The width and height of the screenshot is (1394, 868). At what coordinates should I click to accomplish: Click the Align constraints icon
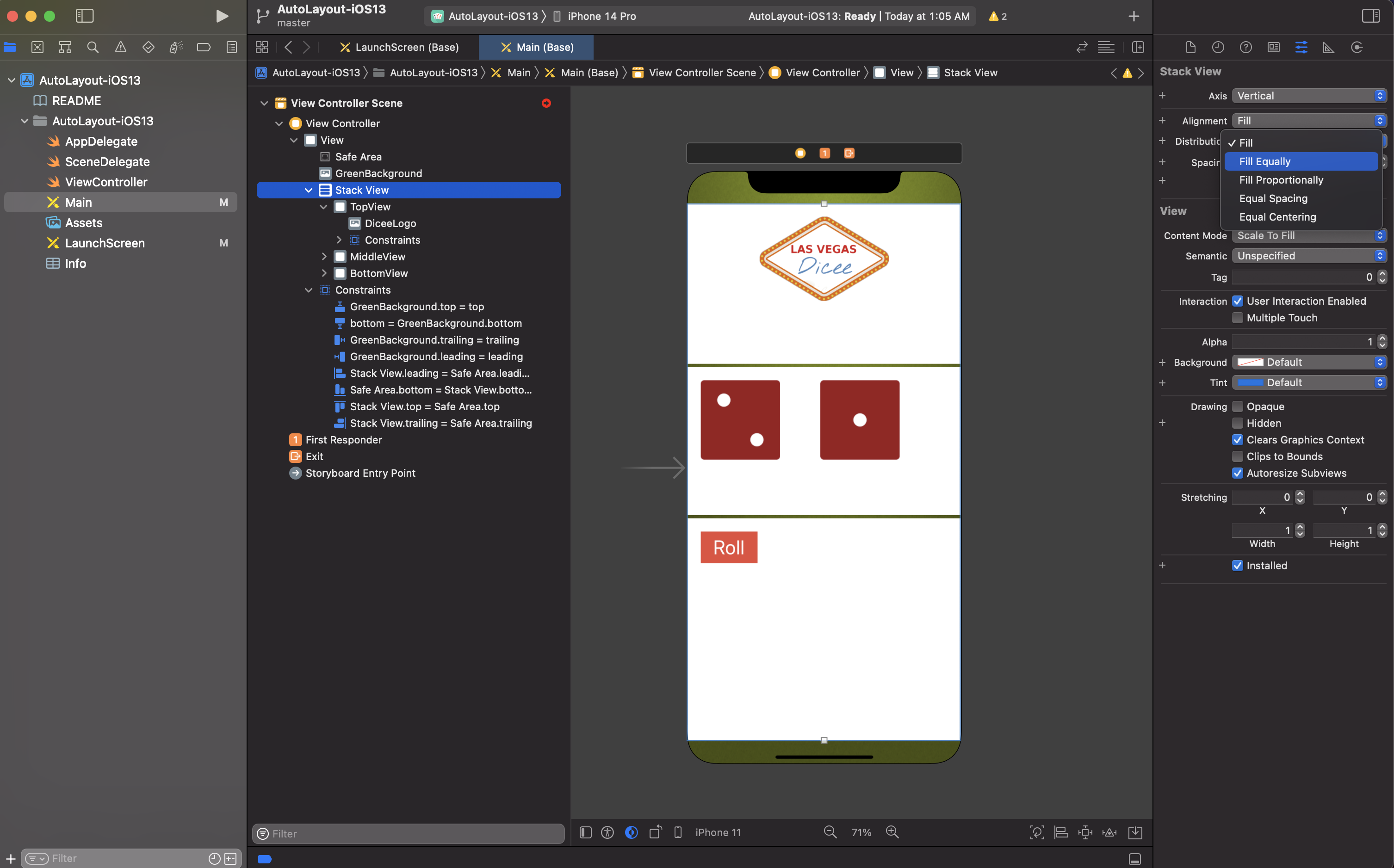[1061, 832]
